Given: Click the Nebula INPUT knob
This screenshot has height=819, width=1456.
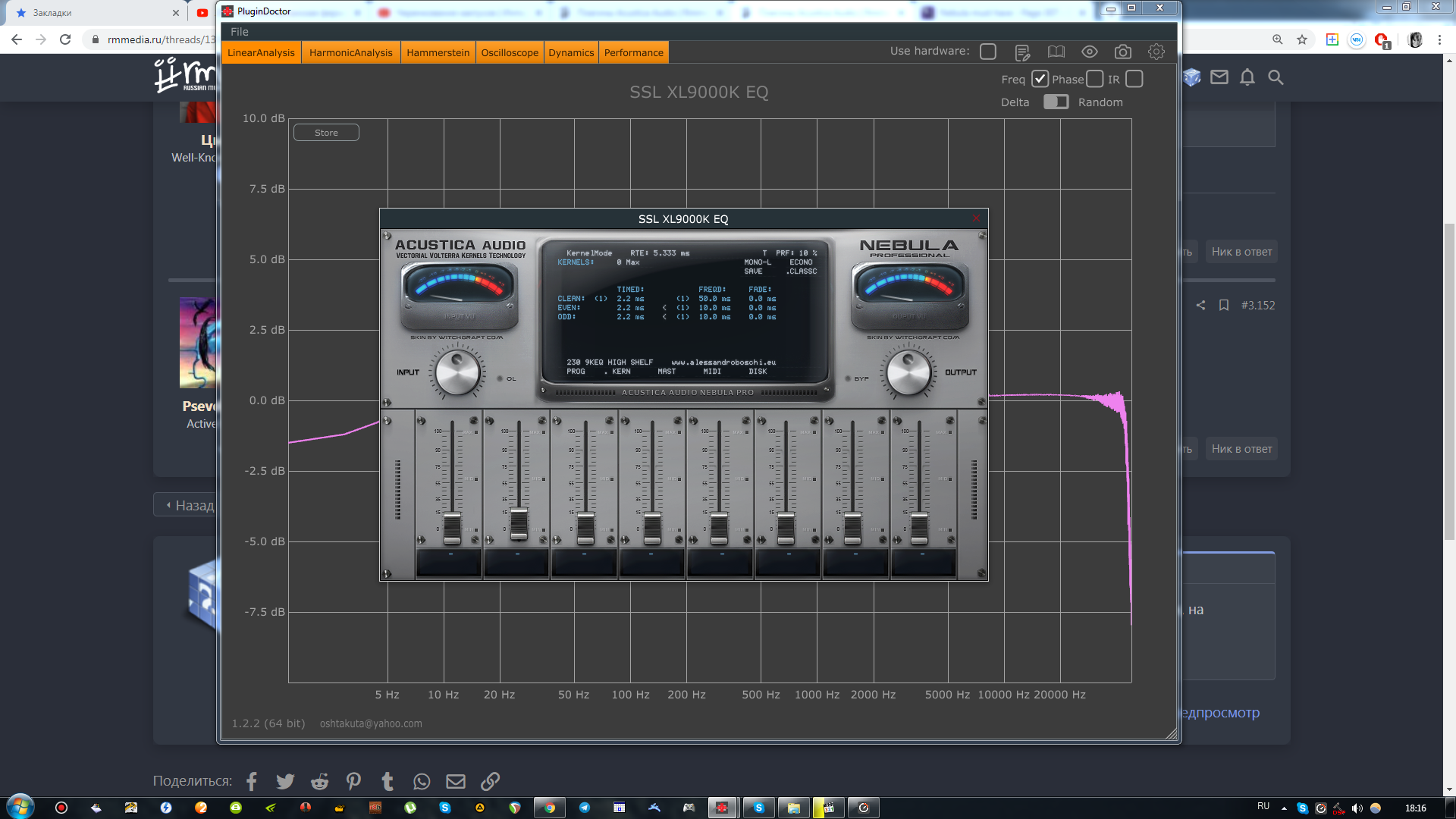Looking at the screenshot, I should (457, 372).
